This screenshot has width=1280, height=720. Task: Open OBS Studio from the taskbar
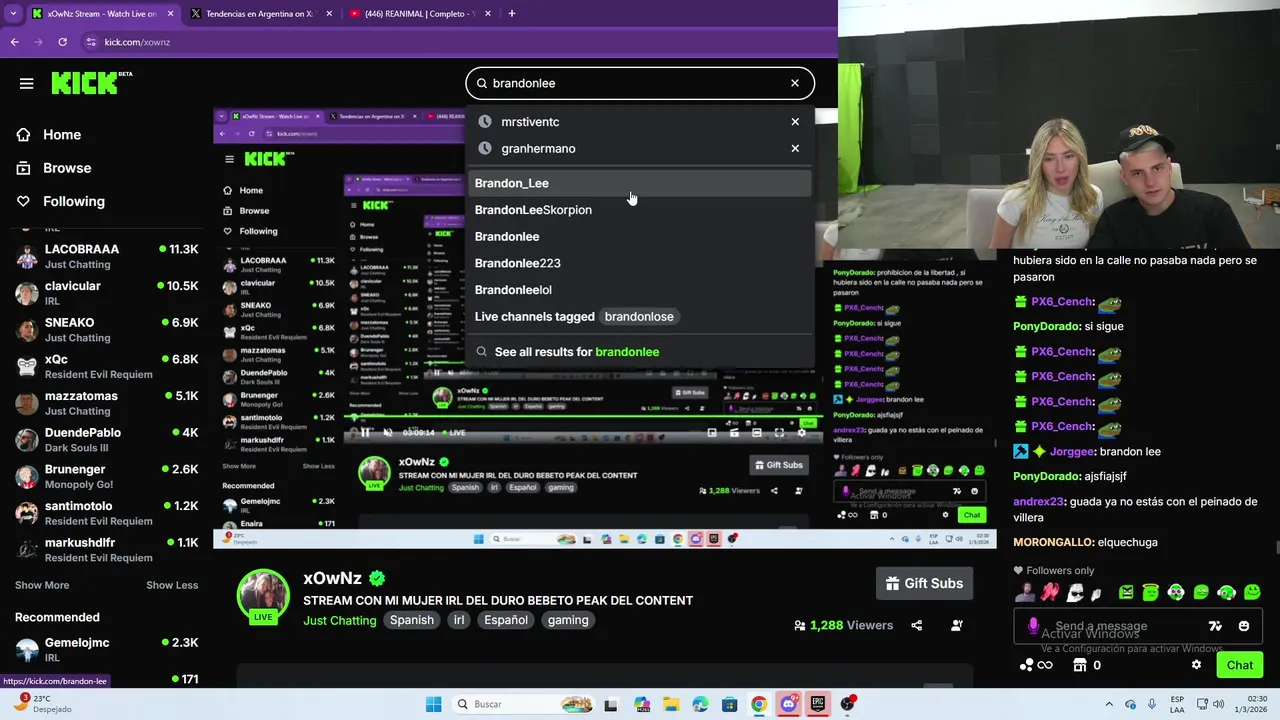848,704
